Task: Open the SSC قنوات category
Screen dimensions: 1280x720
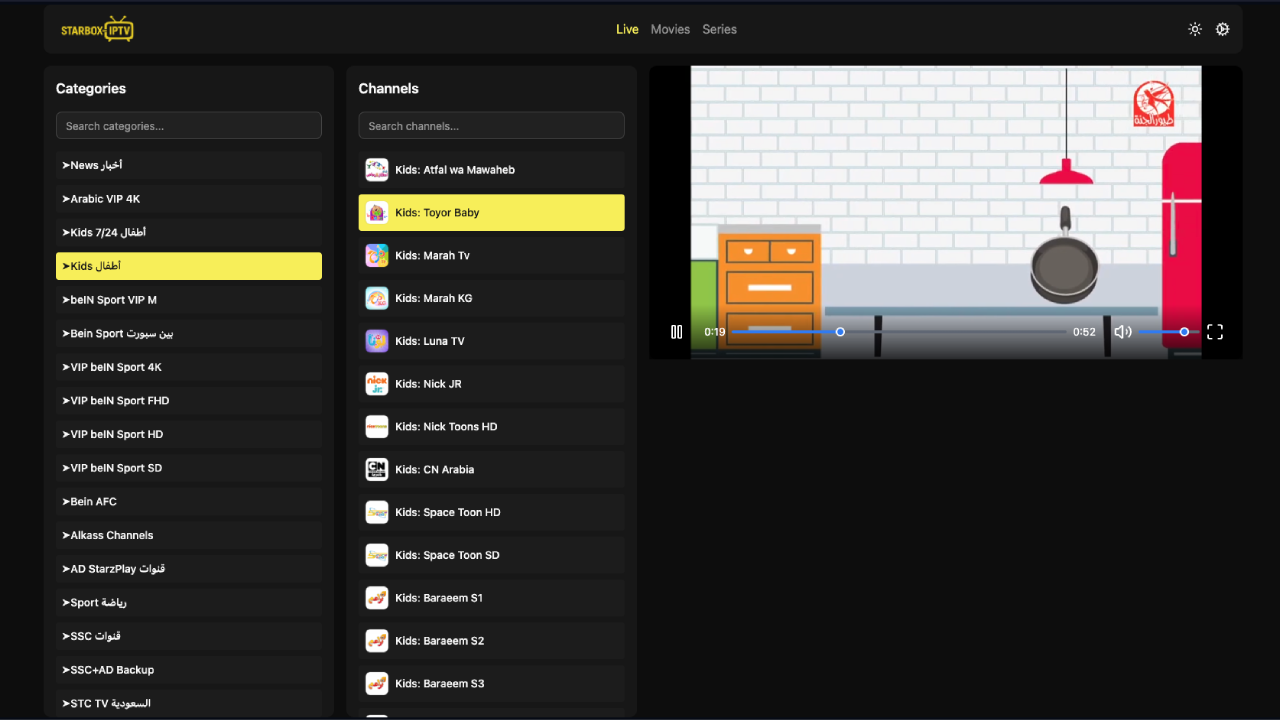Action: [x=189, y=636]
